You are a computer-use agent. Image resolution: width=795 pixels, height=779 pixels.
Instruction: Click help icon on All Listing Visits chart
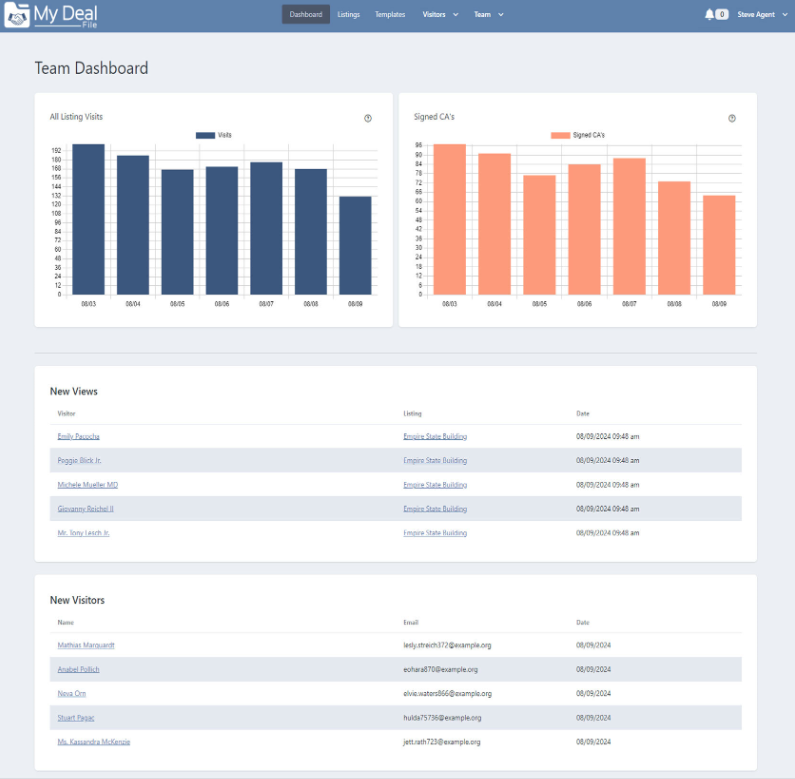click(368, 118)
